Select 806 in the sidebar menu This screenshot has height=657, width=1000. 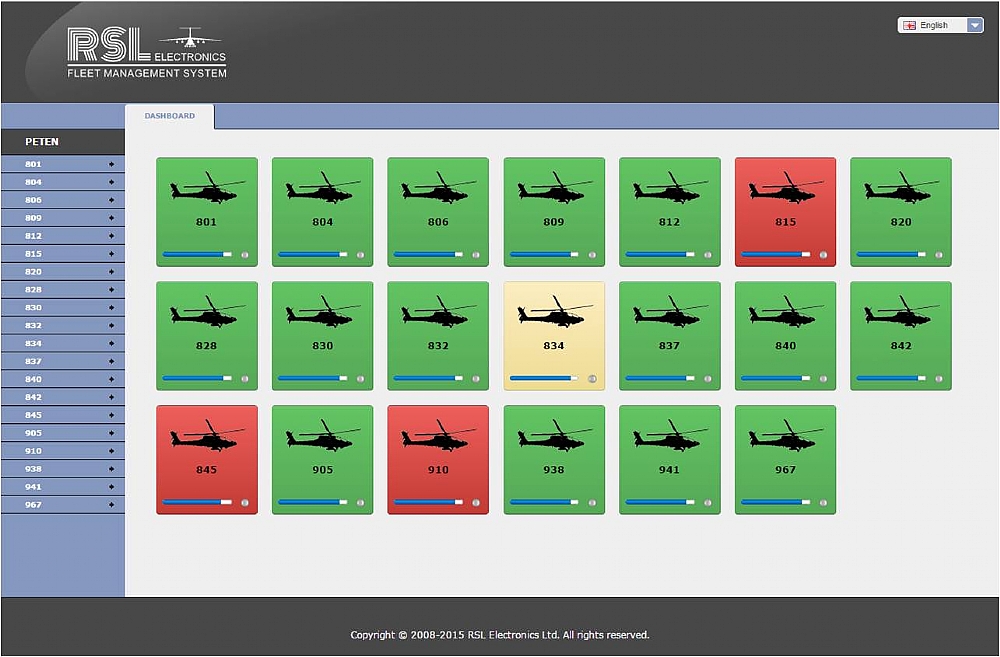[x=63, y=200]
